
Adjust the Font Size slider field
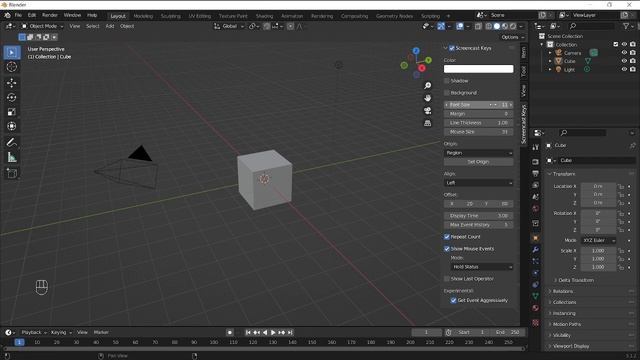pos(478,105)
